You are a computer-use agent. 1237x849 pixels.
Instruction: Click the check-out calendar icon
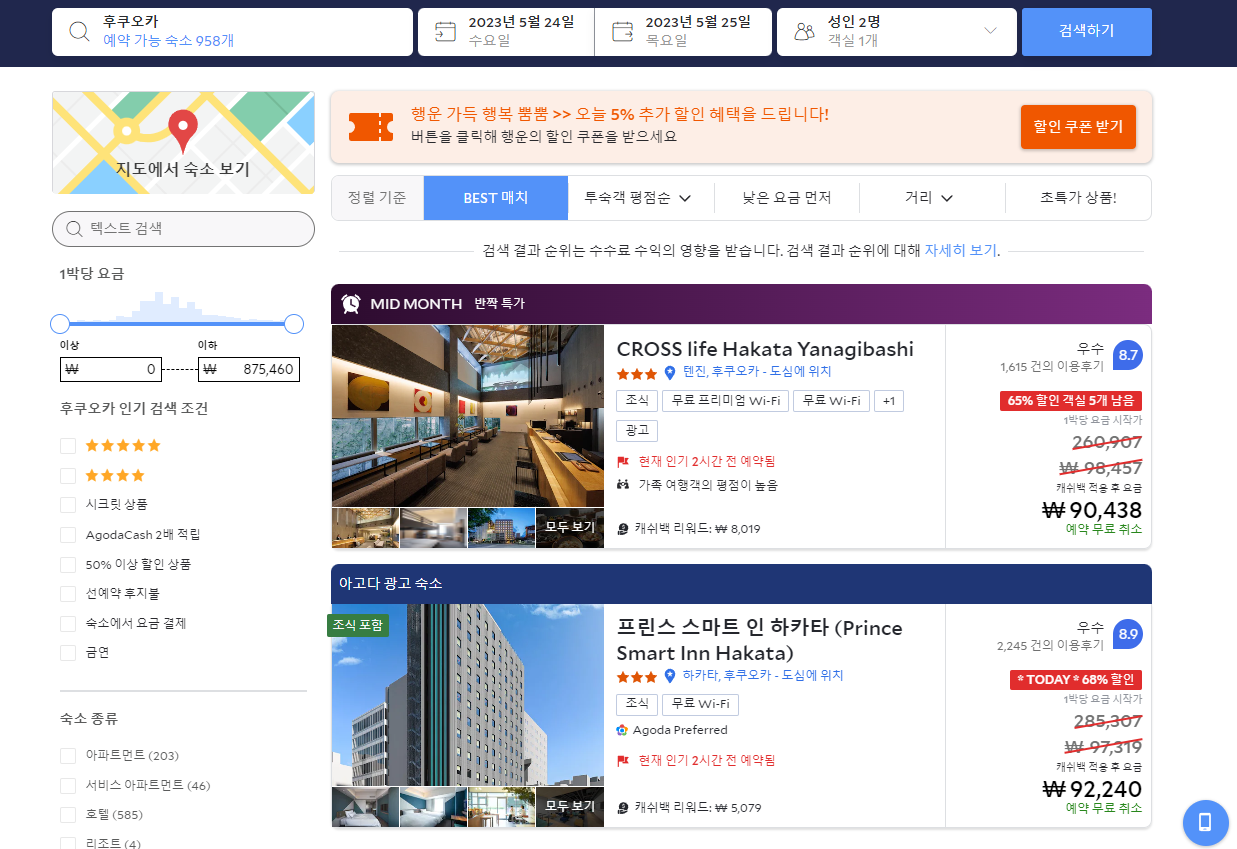click(622, 31)
